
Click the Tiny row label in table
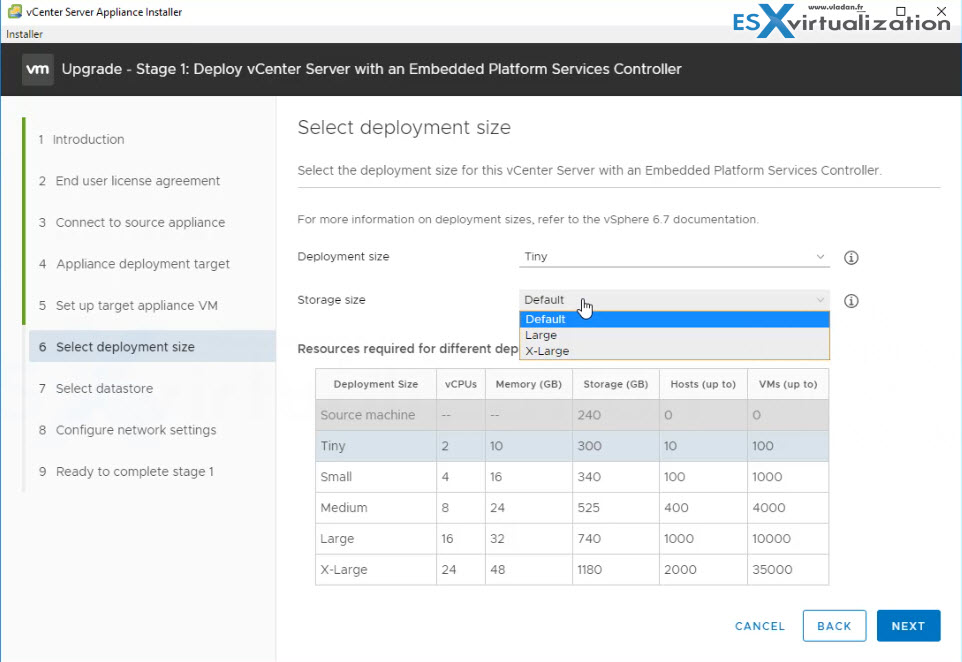pyautogui.click(x=333, y=446)
